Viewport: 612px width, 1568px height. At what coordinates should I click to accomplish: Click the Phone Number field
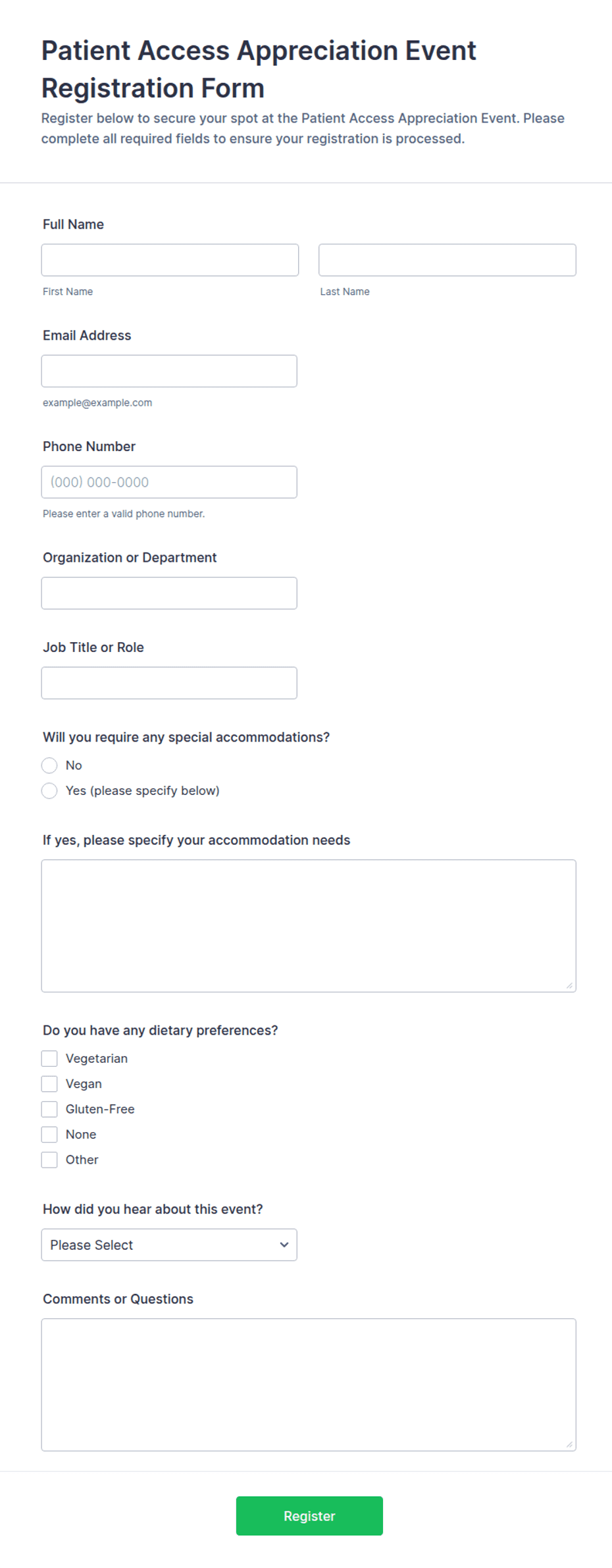click(x=169, y=482)
